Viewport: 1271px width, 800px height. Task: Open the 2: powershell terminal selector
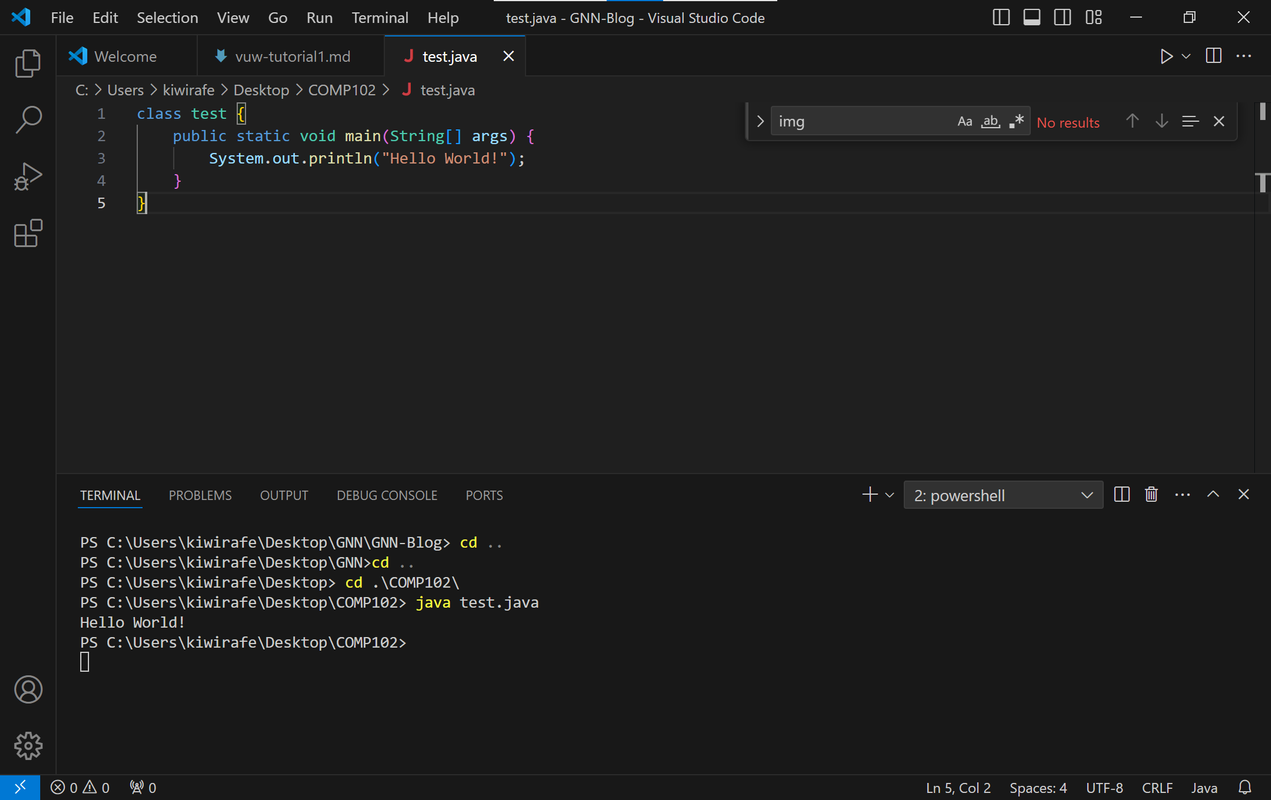pos(1003,495)
